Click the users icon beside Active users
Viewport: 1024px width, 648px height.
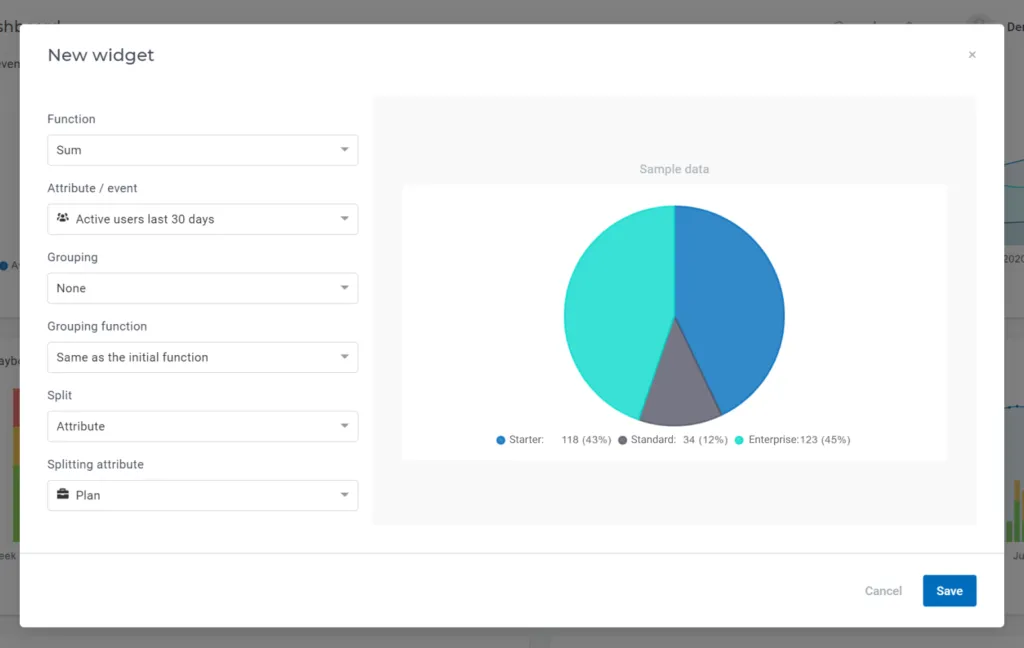tap(63, 218)
